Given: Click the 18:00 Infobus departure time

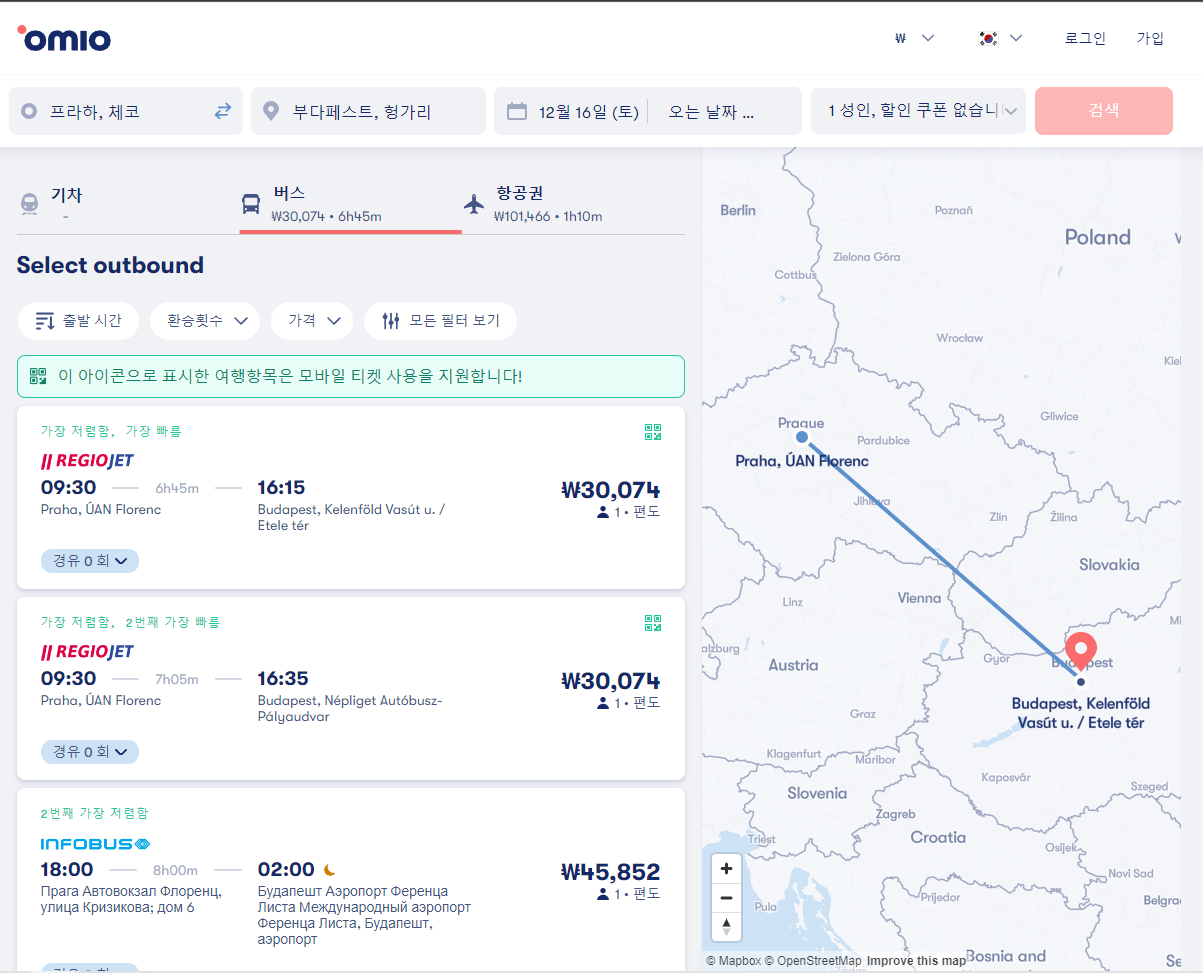Looking at the screenshot, I should (x=67, y=869).
